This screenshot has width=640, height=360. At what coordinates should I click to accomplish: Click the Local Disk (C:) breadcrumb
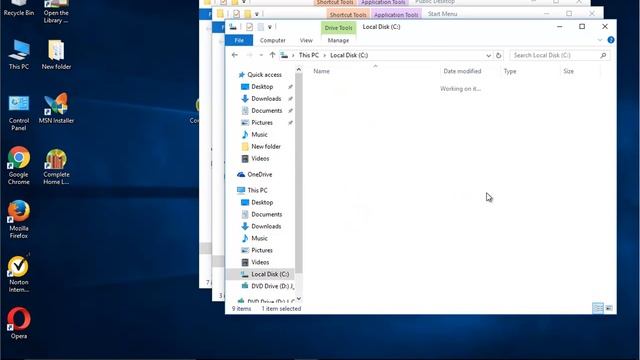pyautogui.click(x=349, y=55)
